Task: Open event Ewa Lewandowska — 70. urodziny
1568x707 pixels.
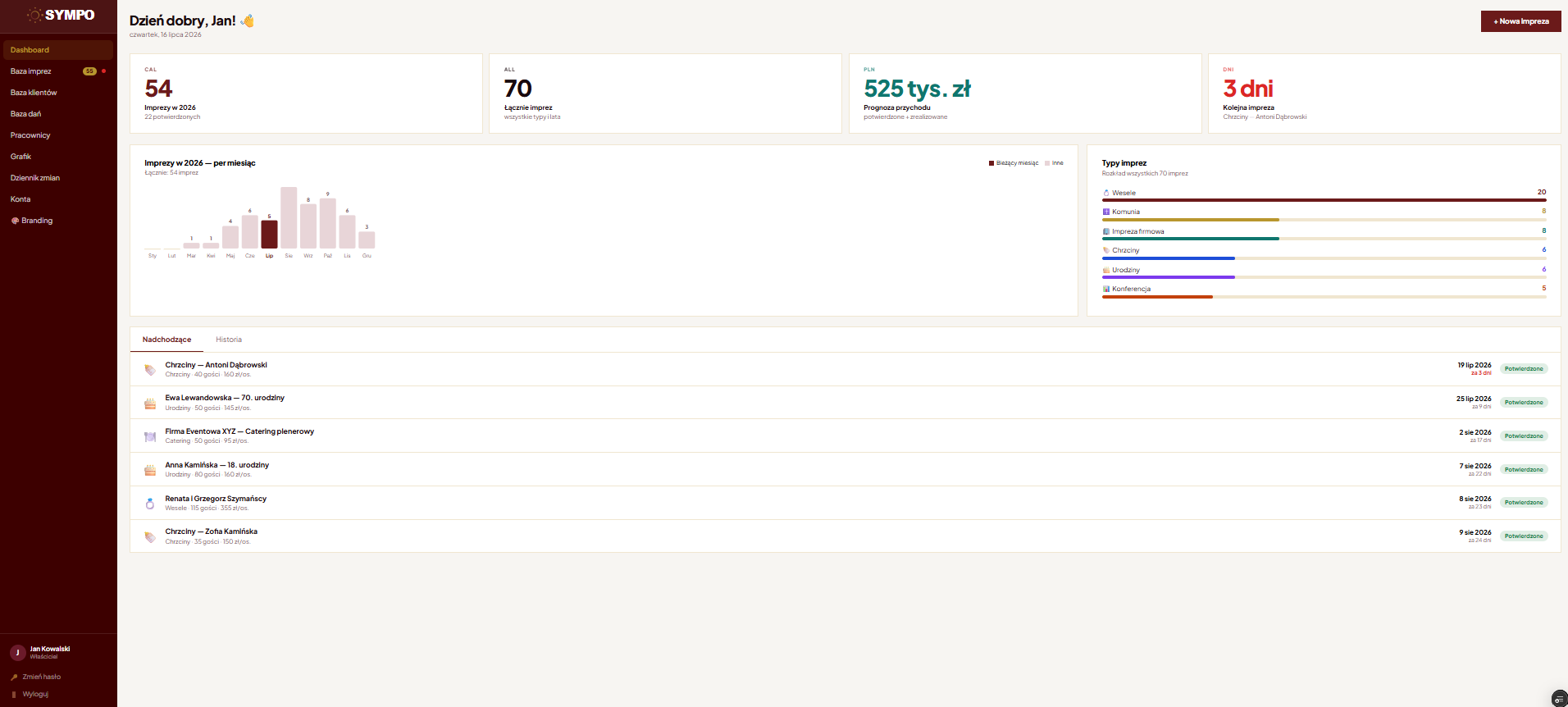Action: (845, 403)
